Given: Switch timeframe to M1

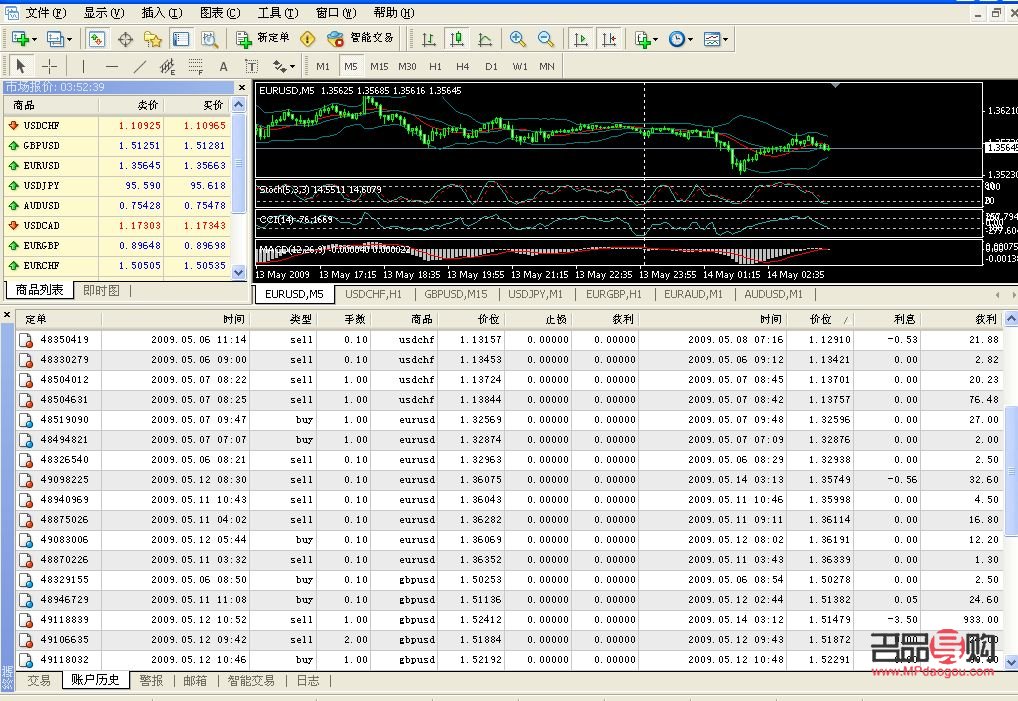Looking at the screenshot, I should [x=323, y=66].
